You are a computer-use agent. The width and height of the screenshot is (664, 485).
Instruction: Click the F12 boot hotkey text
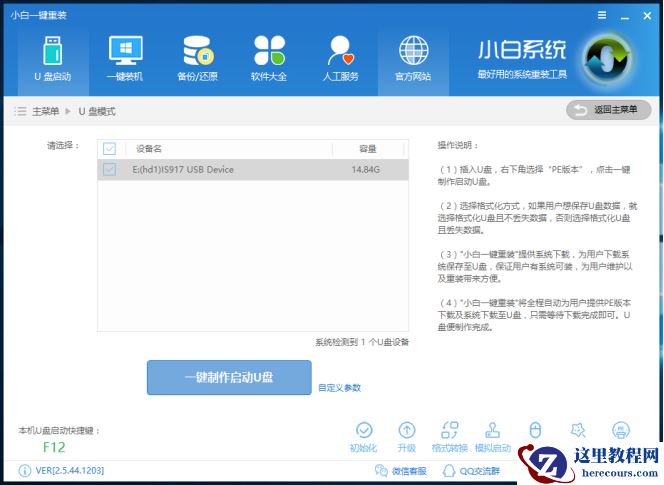[x=54, y=447]
